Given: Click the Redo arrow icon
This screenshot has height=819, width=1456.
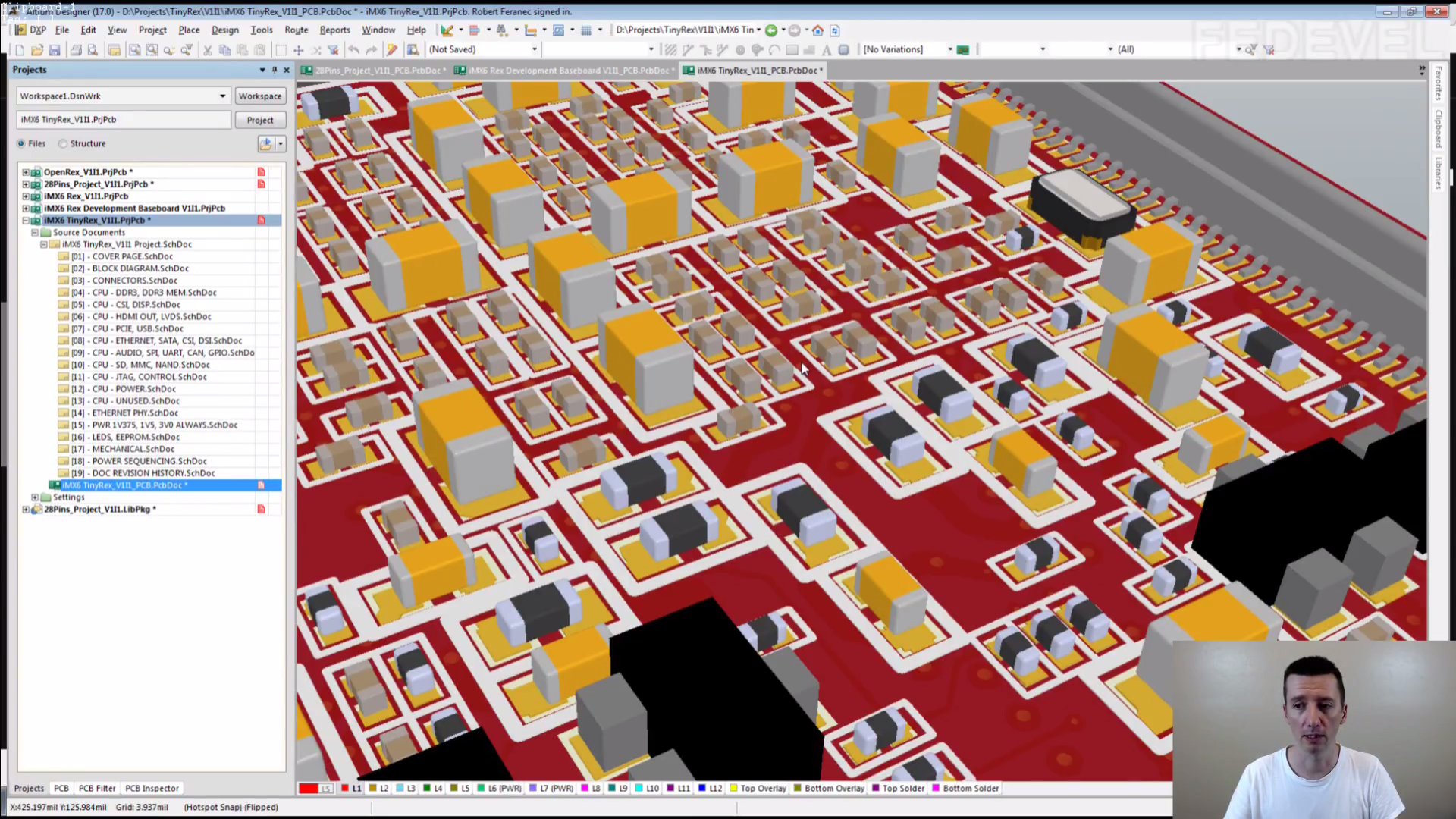Looking at the screenshot, I should pyautogui.click(x=371, y=50).
